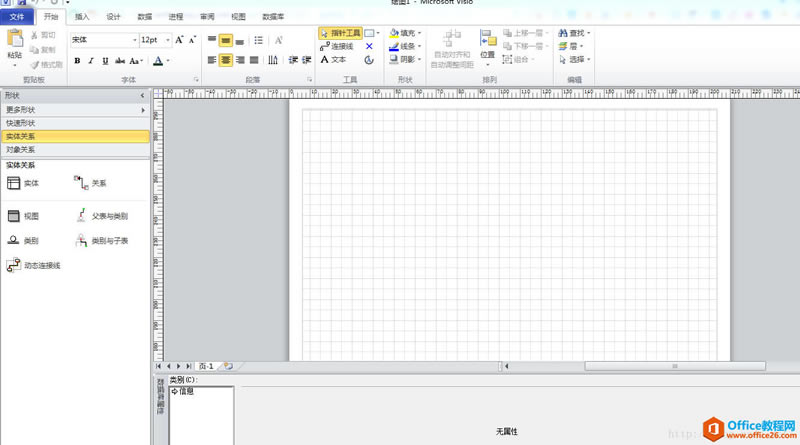This screenshot has height=445, width=800.
Task: Select the Connector (连接线) tool
Action: coord(337,46)
